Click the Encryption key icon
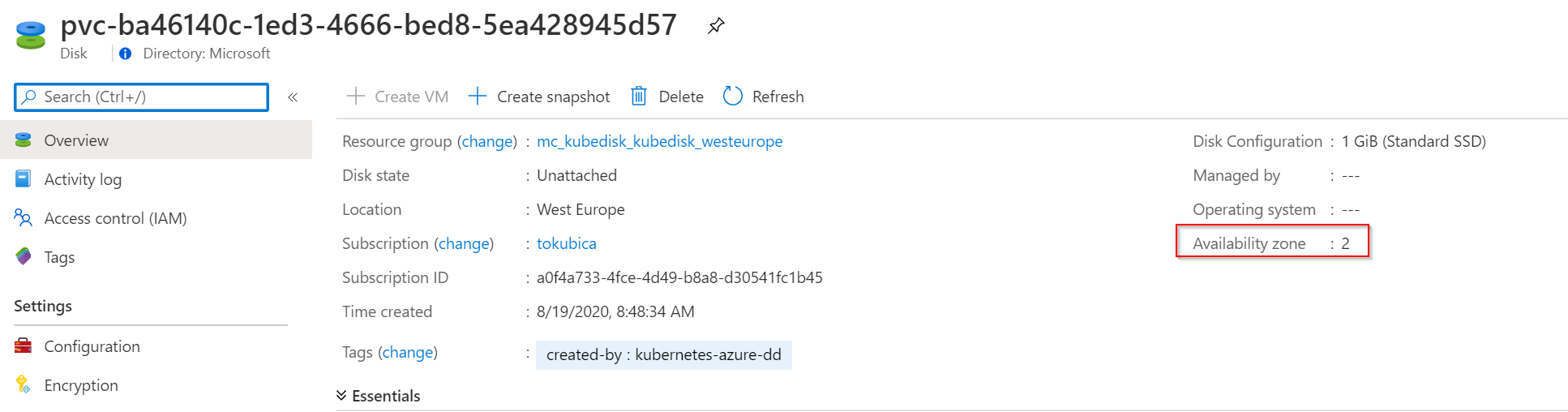The width and height of the screenshot is (1568, 412). pyautogui.click(x=24, y=385)
